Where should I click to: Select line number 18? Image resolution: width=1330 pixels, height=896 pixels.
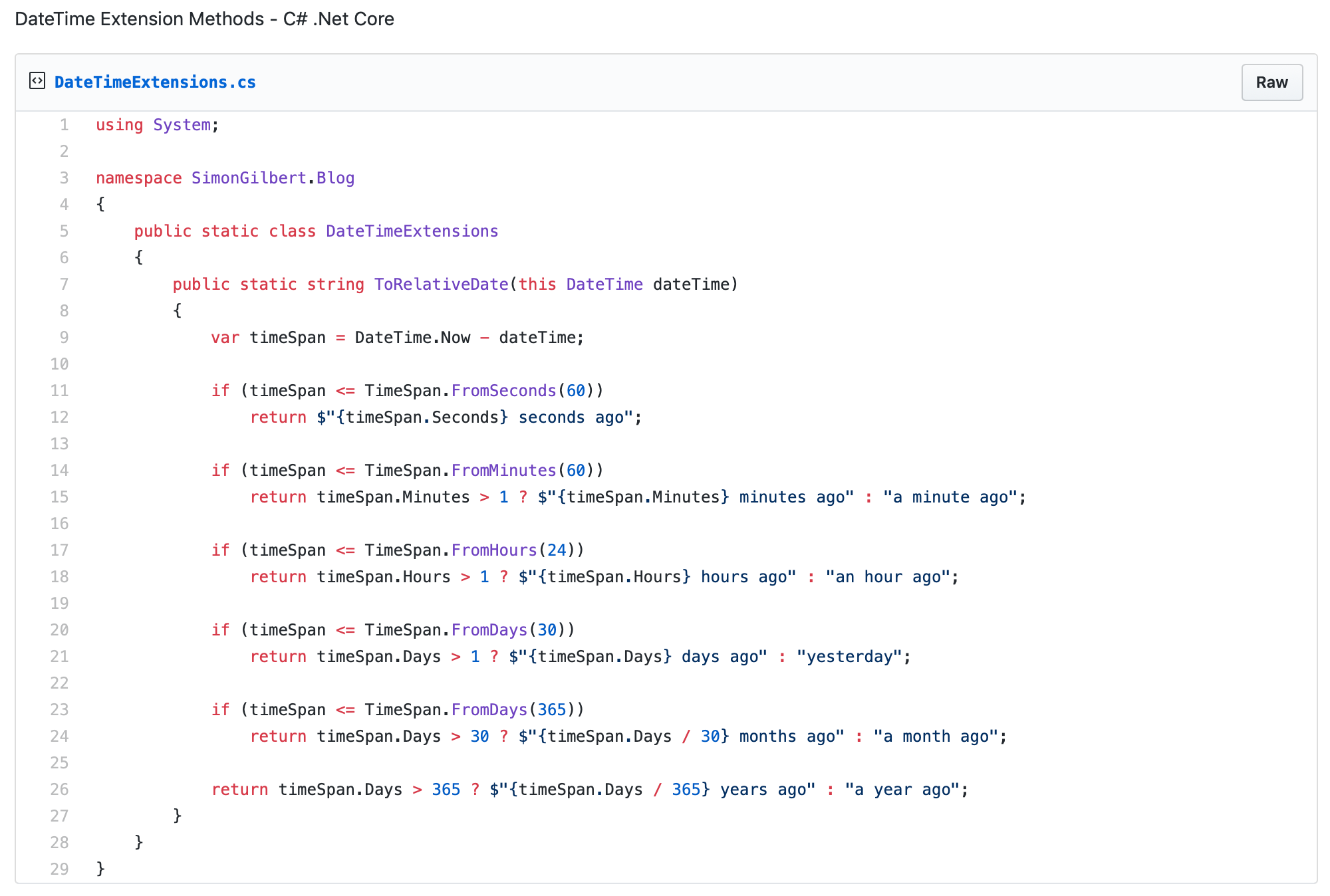click(60, 577)
